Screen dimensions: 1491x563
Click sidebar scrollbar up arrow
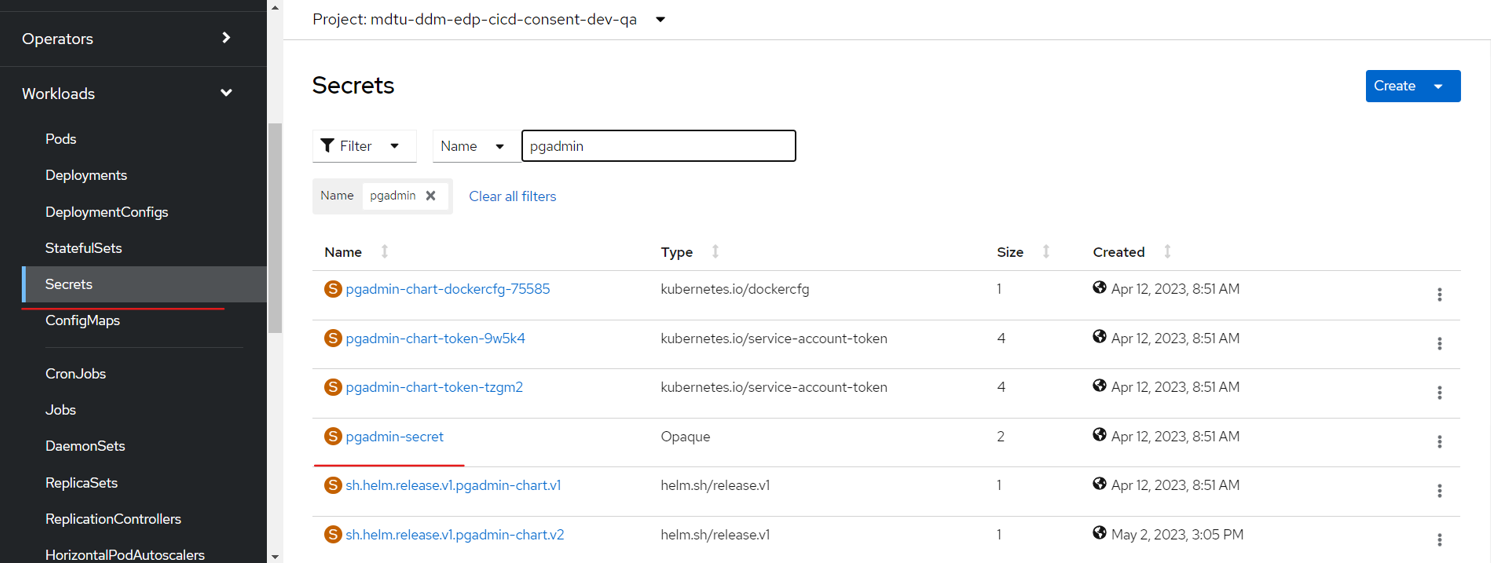[275, 7]
